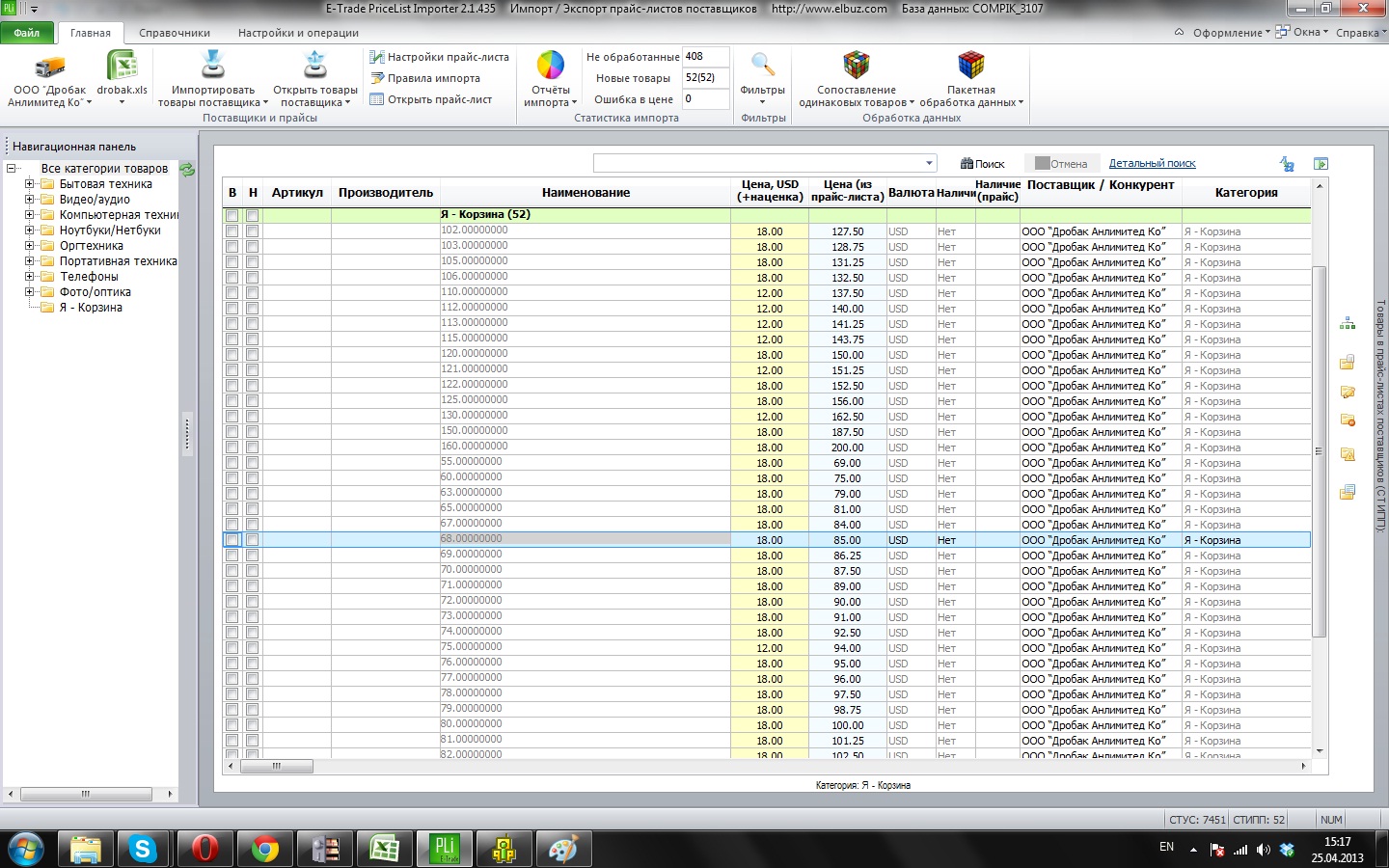This screenshot has width=1389, height=868.
Task: Click the green arrow panel icon above the grid
Action: [x=1321, y=164]
